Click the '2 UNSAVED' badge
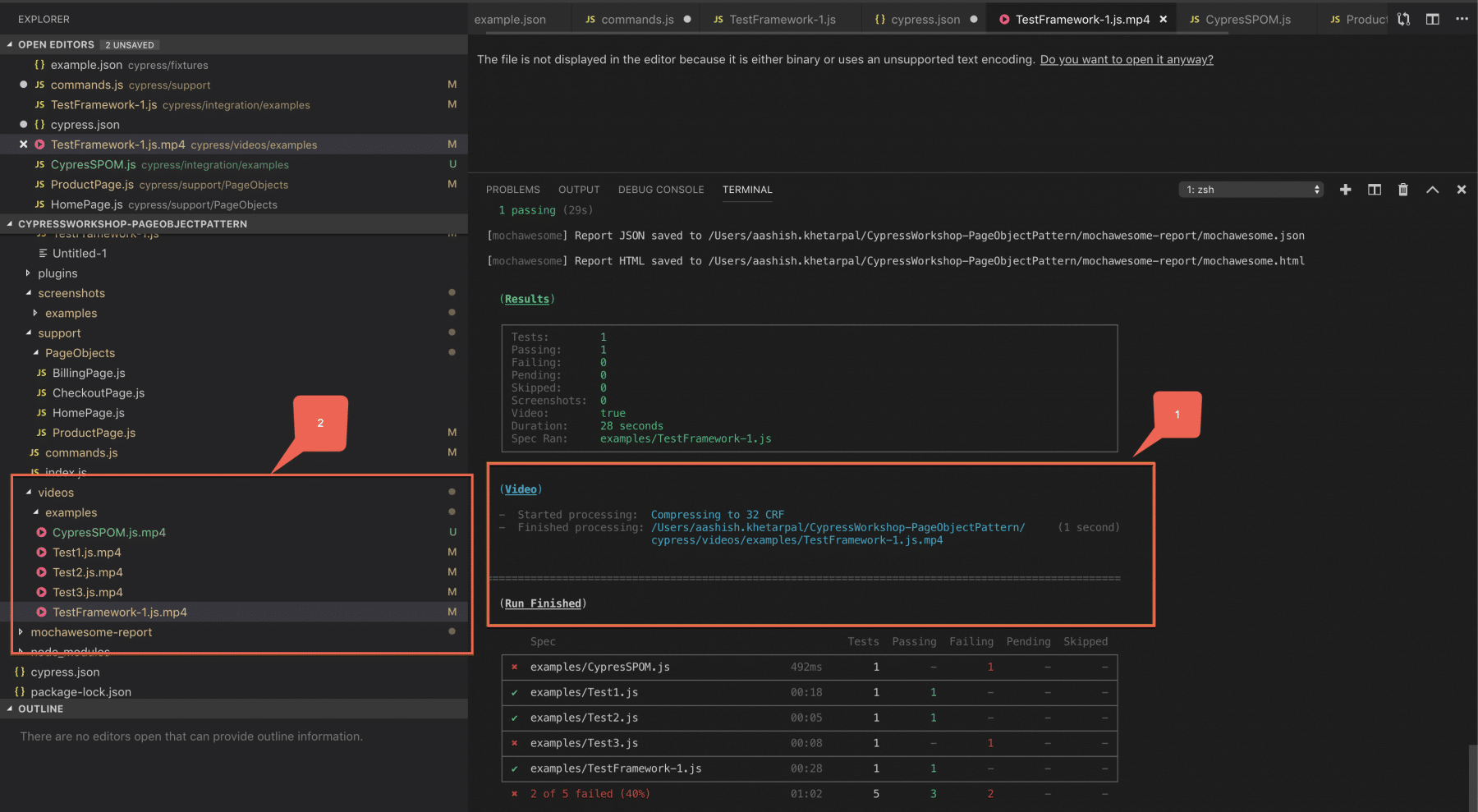The width and height of the screenshot is (1478, 812). 130,44
